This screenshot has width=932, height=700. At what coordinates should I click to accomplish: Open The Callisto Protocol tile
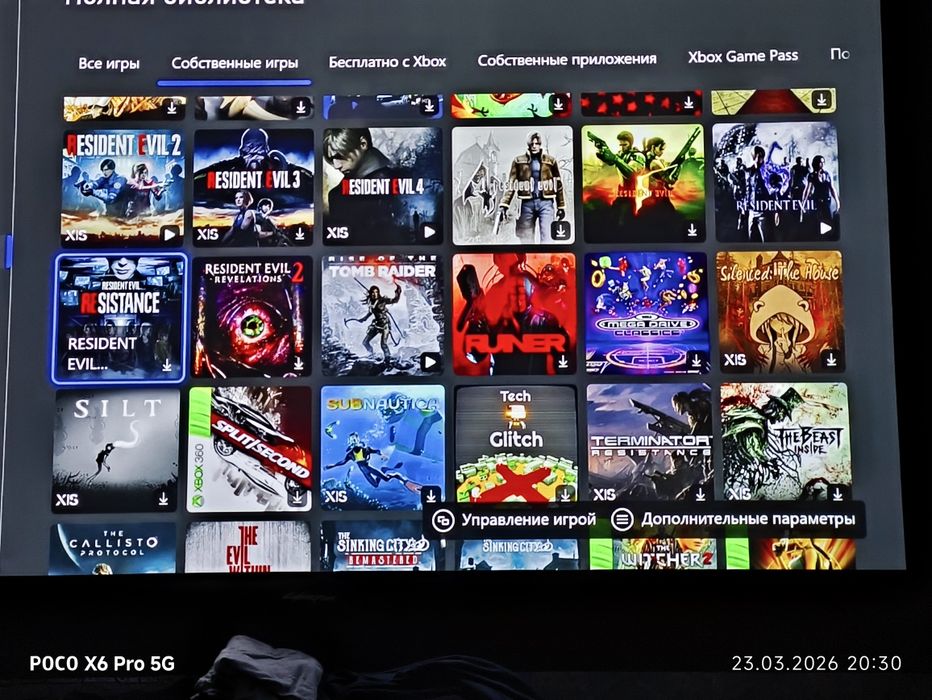[x=113, y=548]
